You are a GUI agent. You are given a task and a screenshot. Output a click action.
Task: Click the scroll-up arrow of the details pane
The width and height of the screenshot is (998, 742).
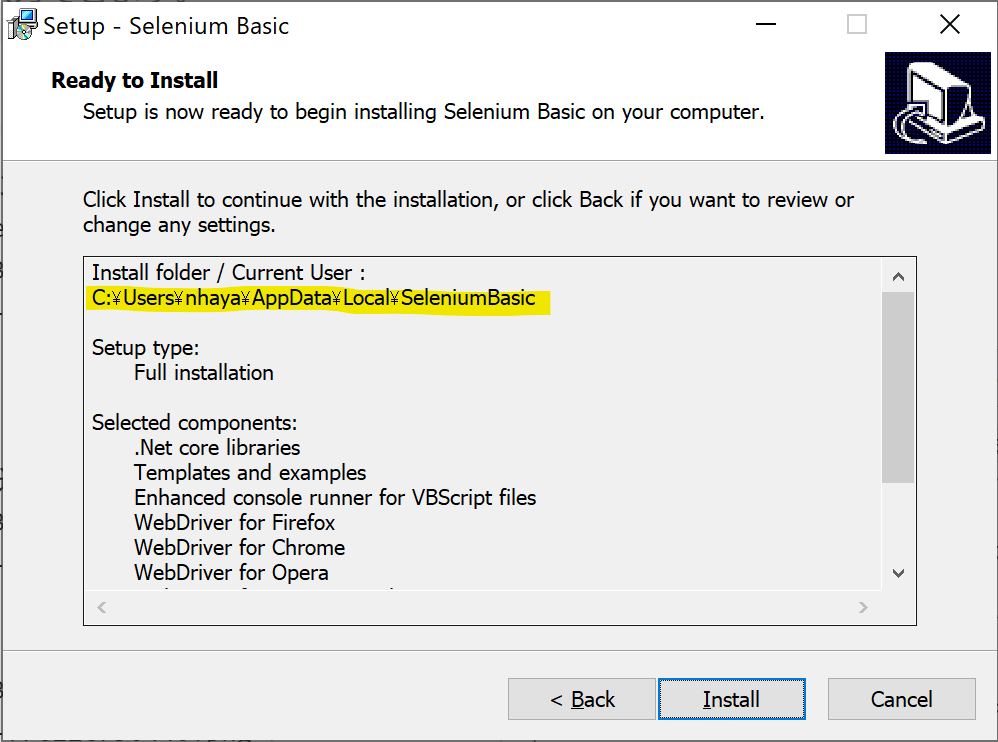[x=898, y=273]
